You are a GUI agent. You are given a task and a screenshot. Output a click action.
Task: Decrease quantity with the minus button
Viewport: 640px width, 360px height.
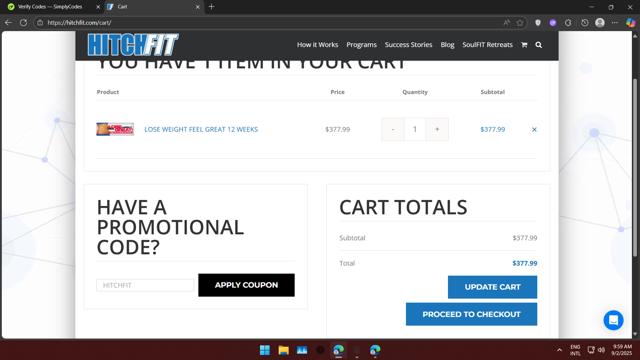tap(393, 129)
